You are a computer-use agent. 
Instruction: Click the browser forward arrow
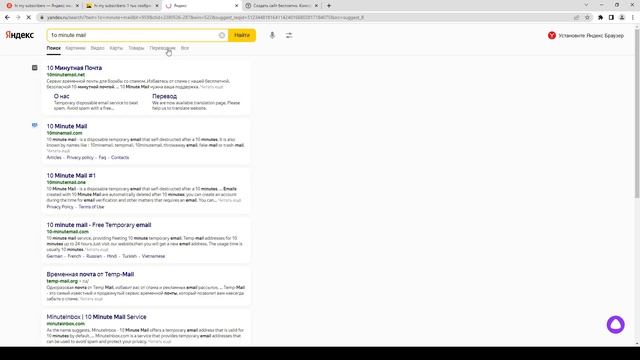point(18,18)
